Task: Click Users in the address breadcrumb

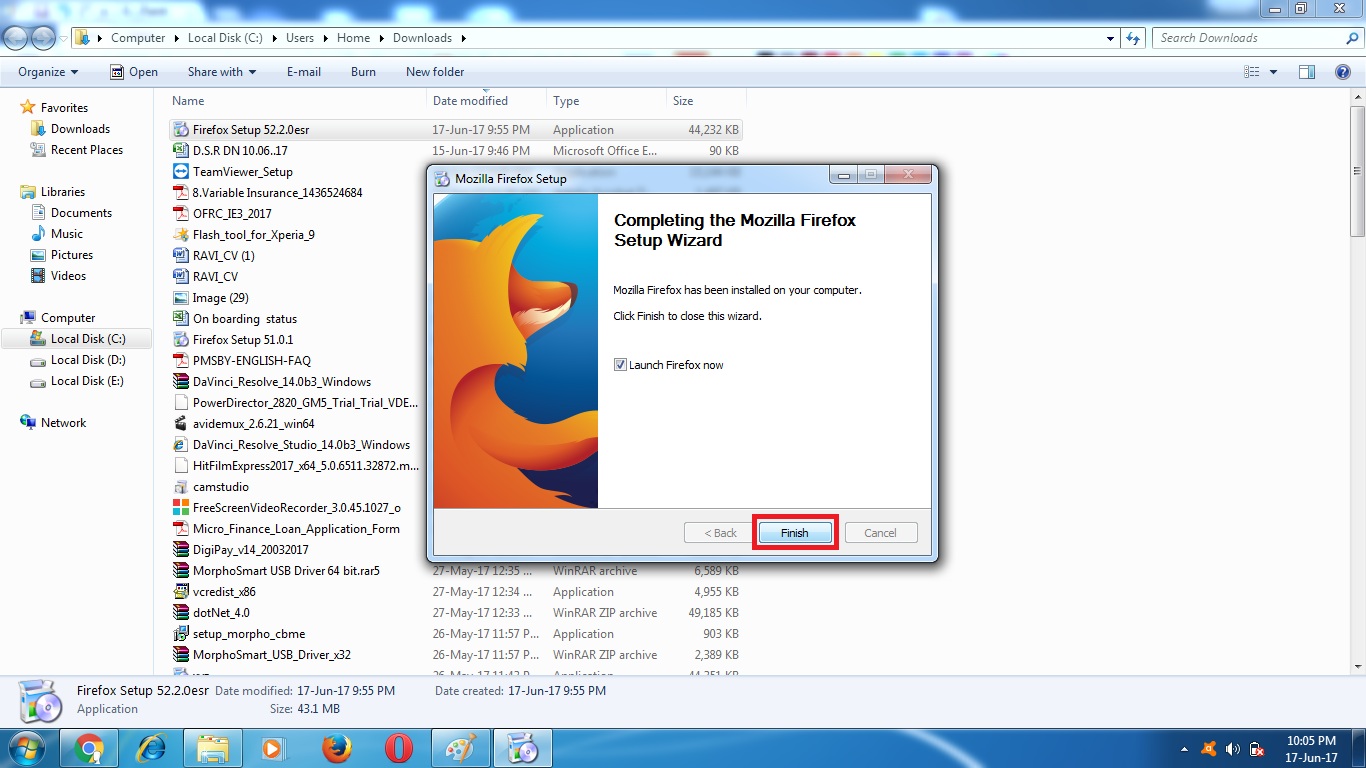Action: (300, 38)
